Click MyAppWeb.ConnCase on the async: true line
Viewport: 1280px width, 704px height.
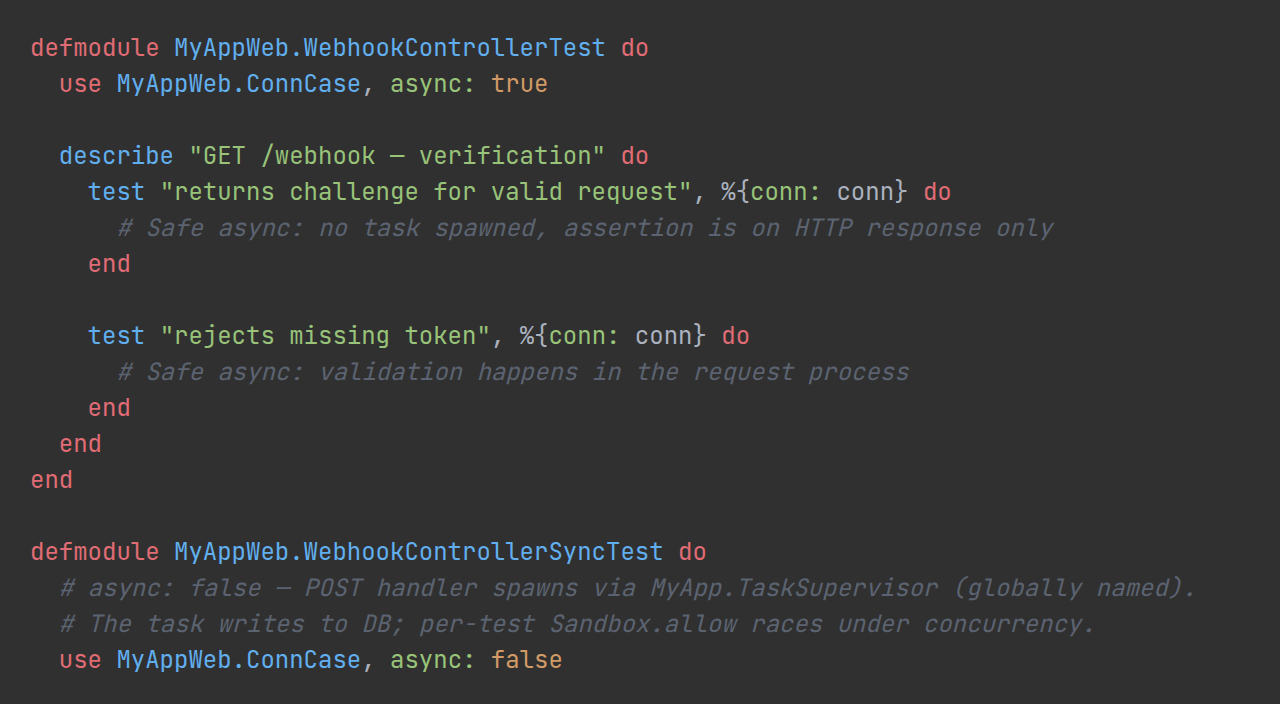click(x=238, y=84)
